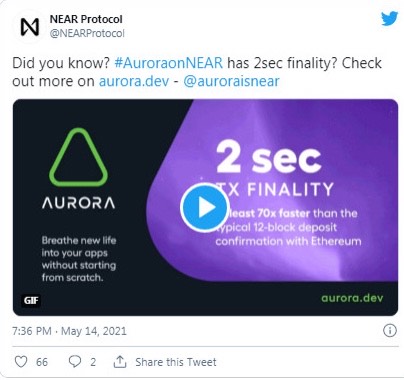Open the #AuroraonNEAR hashtag

click(x=168, y=63)
